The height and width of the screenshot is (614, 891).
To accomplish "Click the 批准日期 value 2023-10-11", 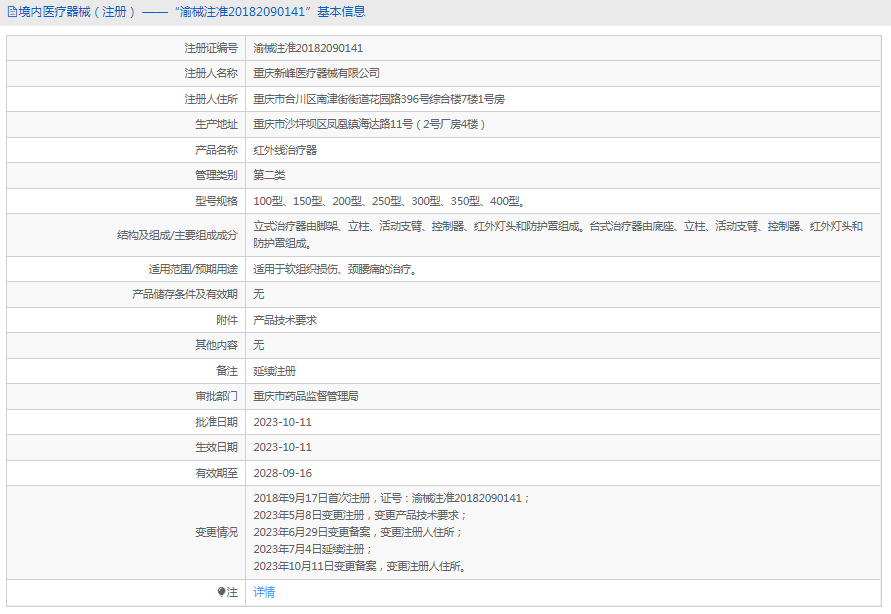I will tap(281, 421).
